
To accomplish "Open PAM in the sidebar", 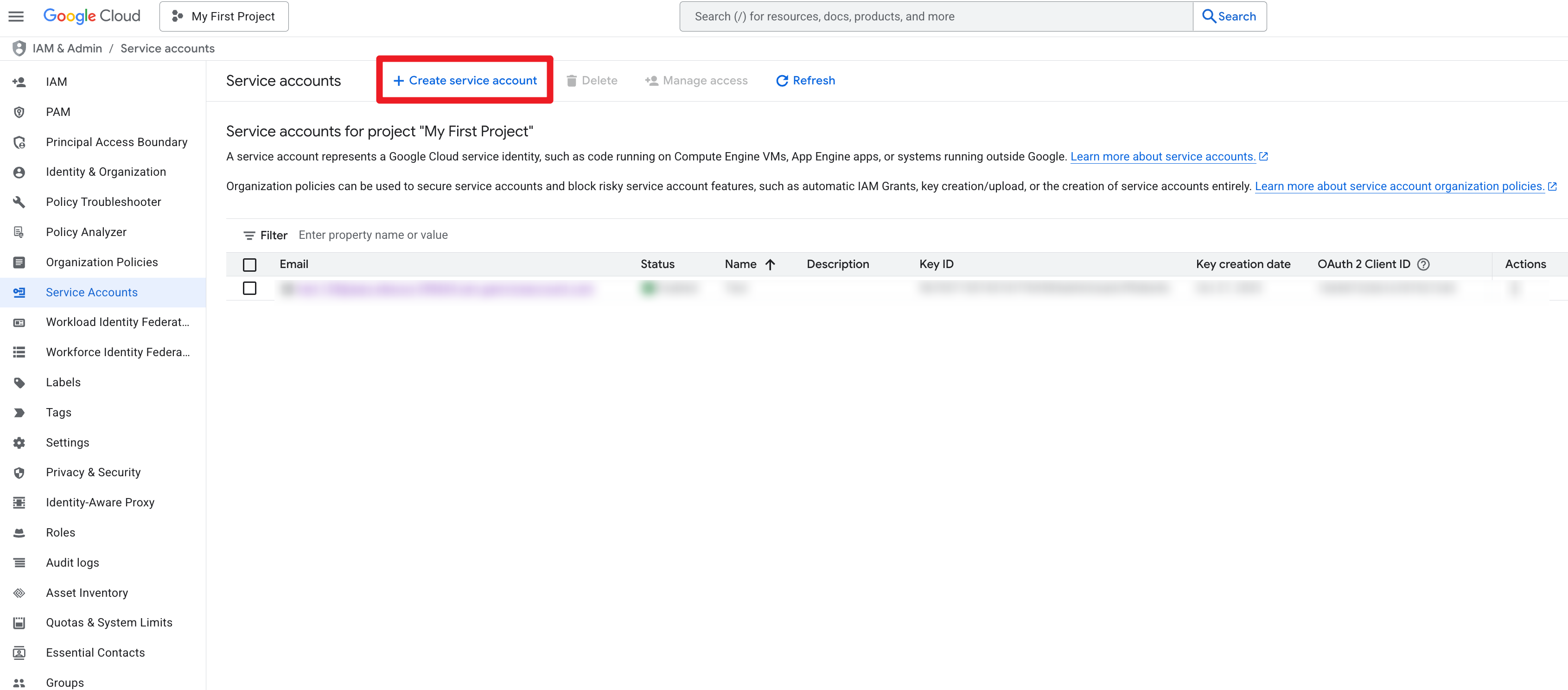I will 58,112.
